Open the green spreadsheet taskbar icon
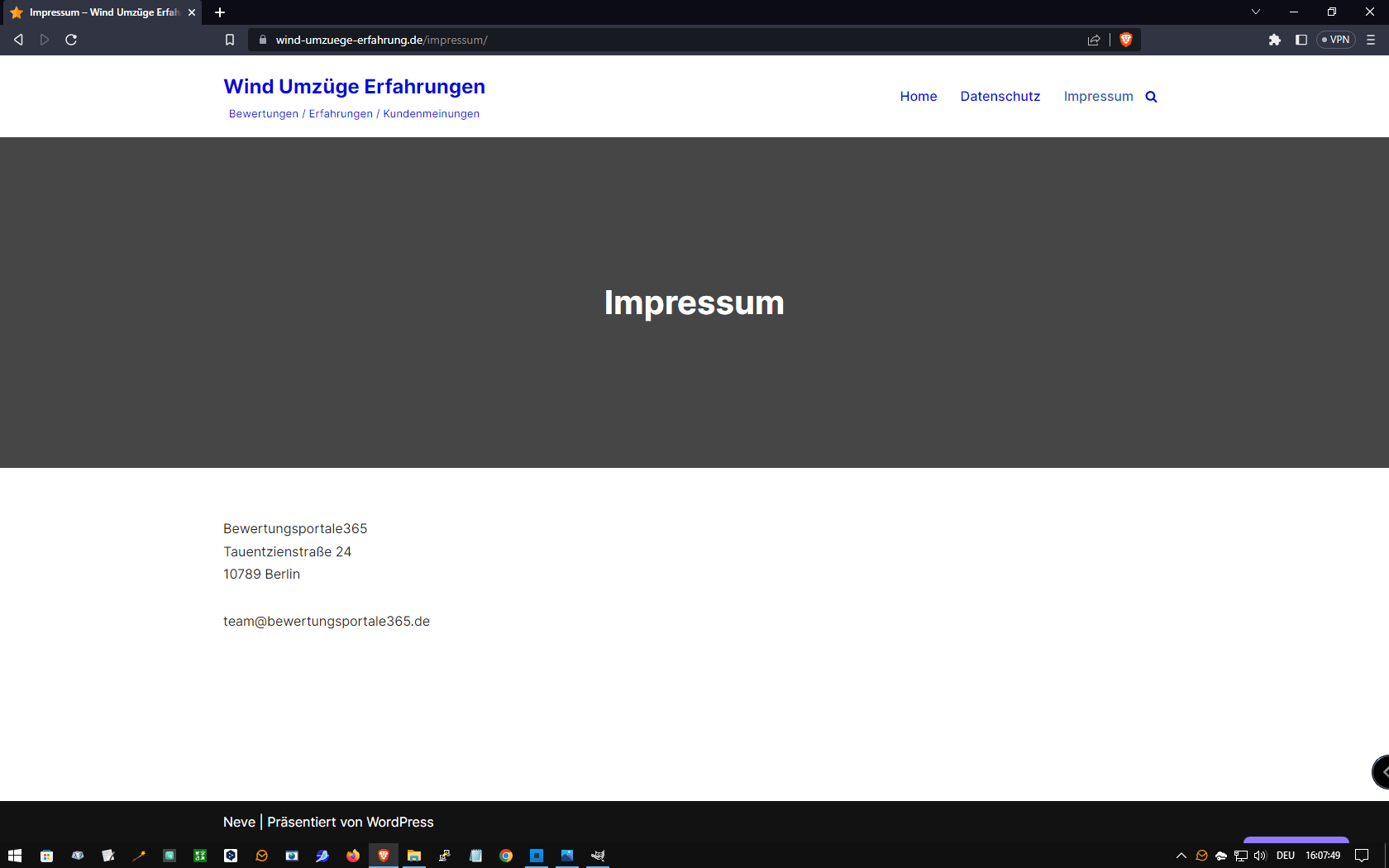 [x=200, y=856]
